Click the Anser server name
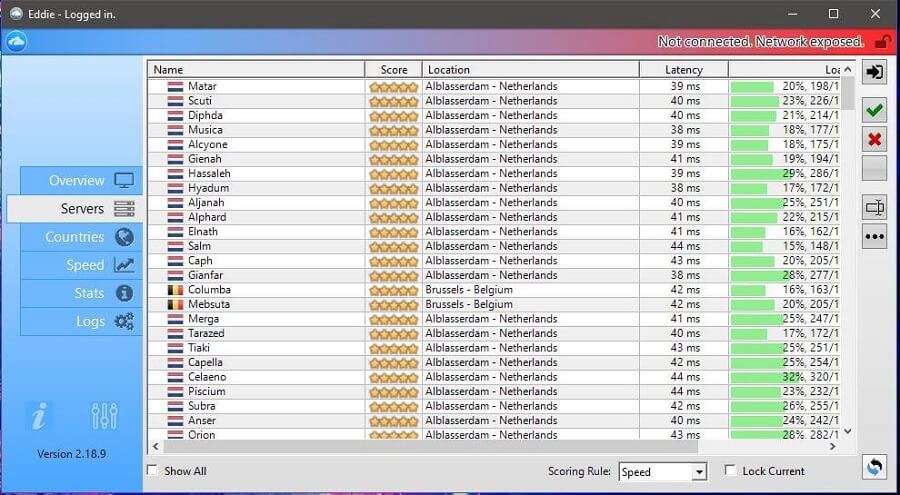The image size is (900, 495). (x=202, y=420)
